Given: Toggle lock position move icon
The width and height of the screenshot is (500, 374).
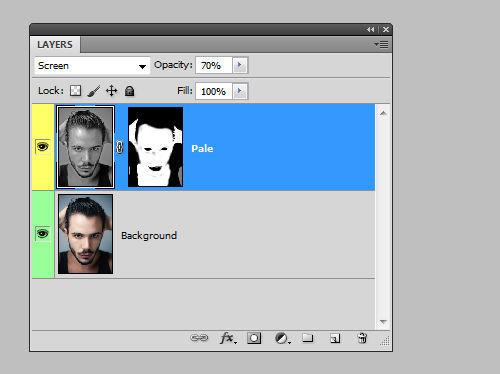Looking at the screenshot, I should click(112, 91).
